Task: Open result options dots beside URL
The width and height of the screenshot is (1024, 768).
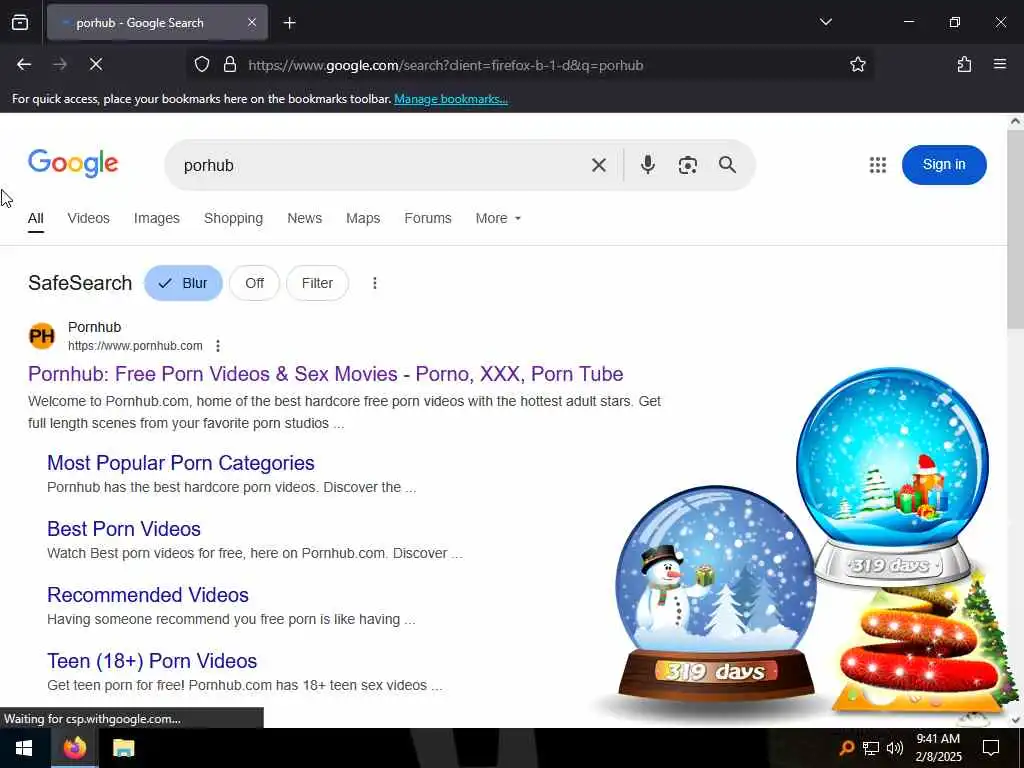Action: click(218, 345)
